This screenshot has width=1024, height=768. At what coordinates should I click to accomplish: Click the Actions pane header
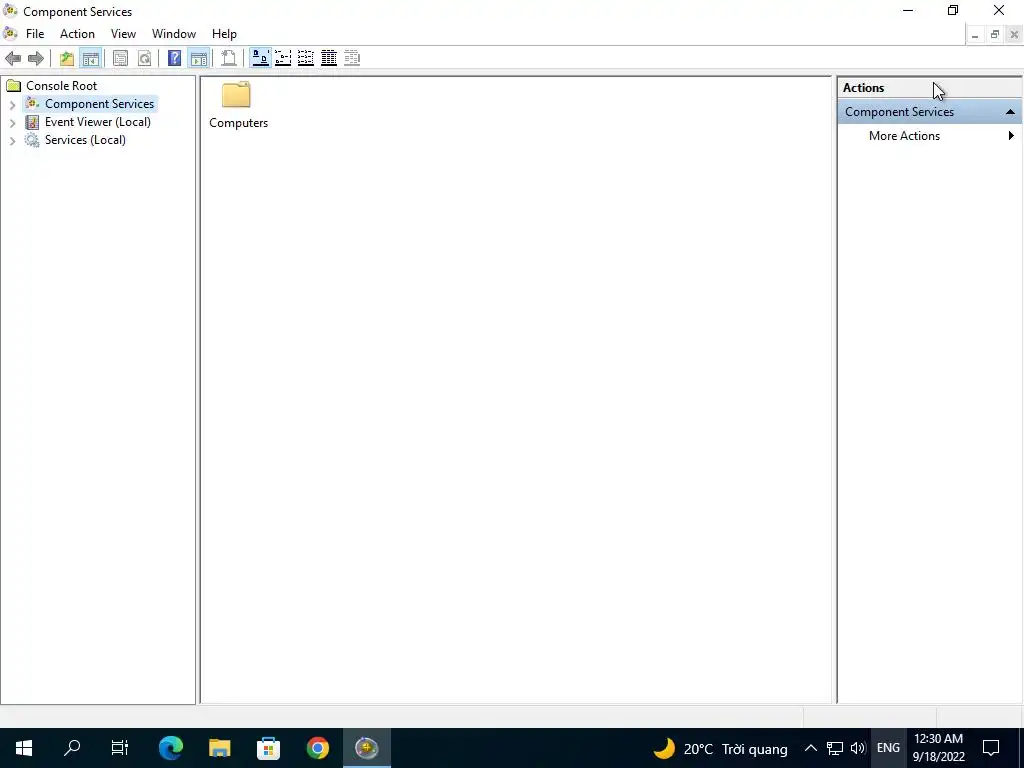(930, 88)
